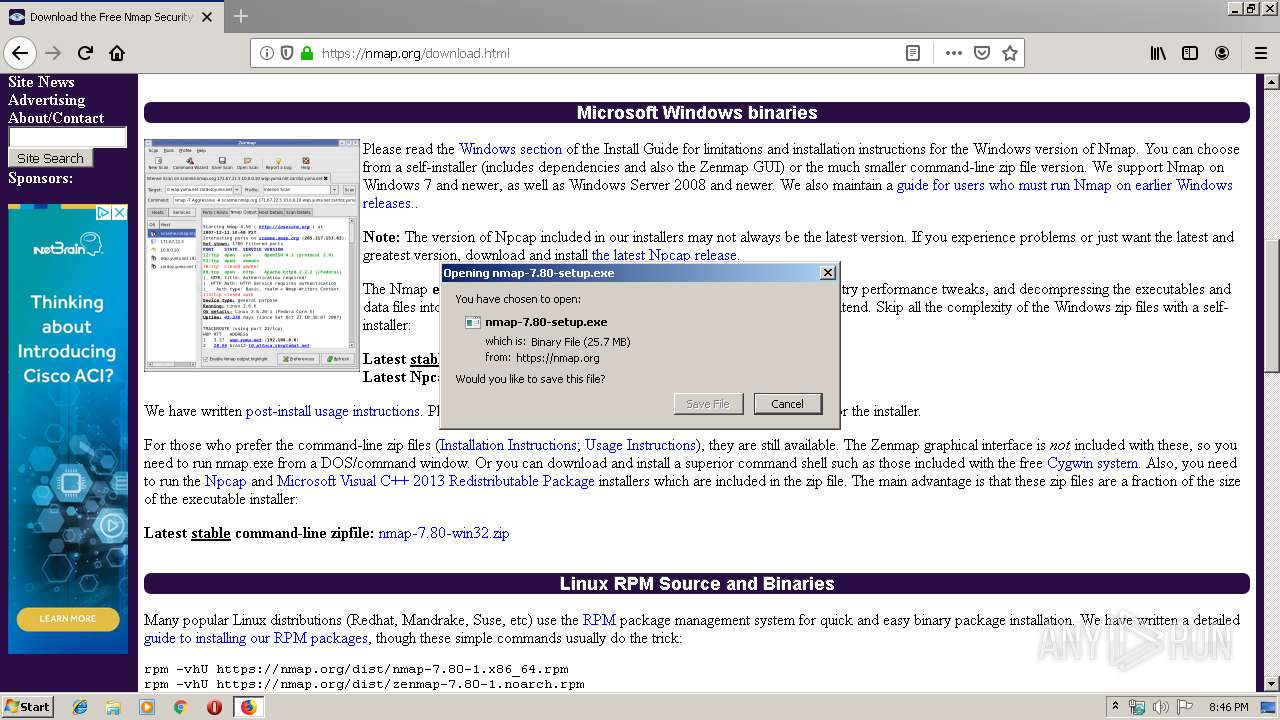The height and width of the screenshot is (720, 1280).
Task: Save page to Pocket
Action: [x=982, y=53]
